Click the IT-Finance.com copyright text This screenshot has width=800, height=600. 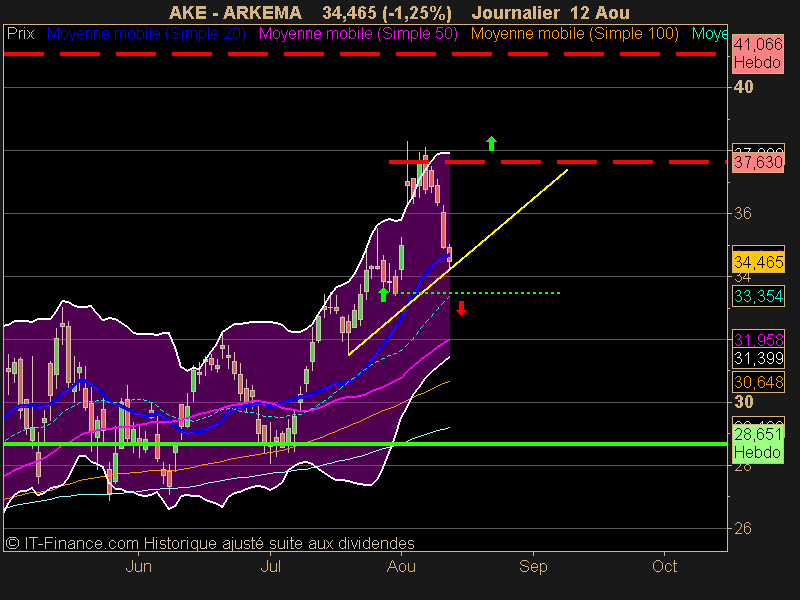click(210, 543)
